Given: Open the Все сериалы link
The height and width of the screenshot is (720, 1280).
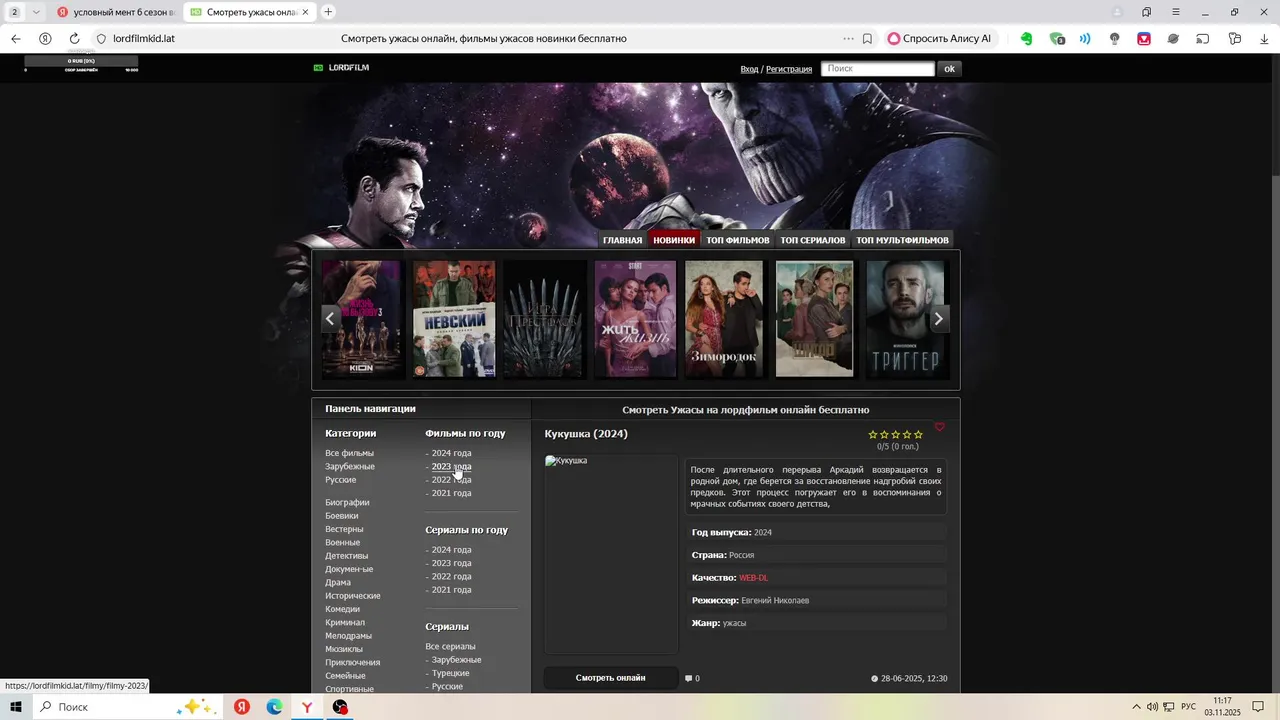Looking at the screenshot, I should pyautogui.click(x=450, y=647).
